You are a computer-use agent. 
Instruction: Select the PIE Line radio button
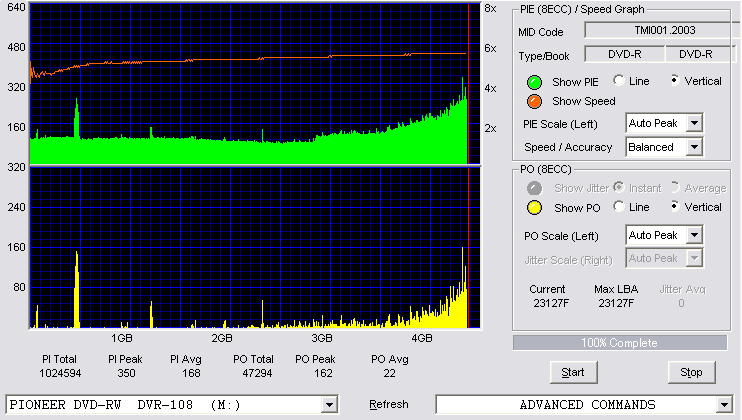(x=619, y=80)
